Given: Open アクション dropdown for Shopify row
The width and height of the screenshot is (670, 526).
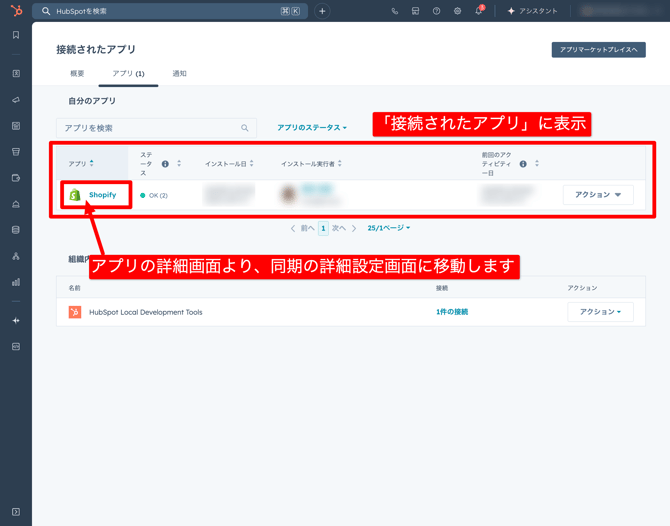Looking at the screenshot, I should 598,195.
